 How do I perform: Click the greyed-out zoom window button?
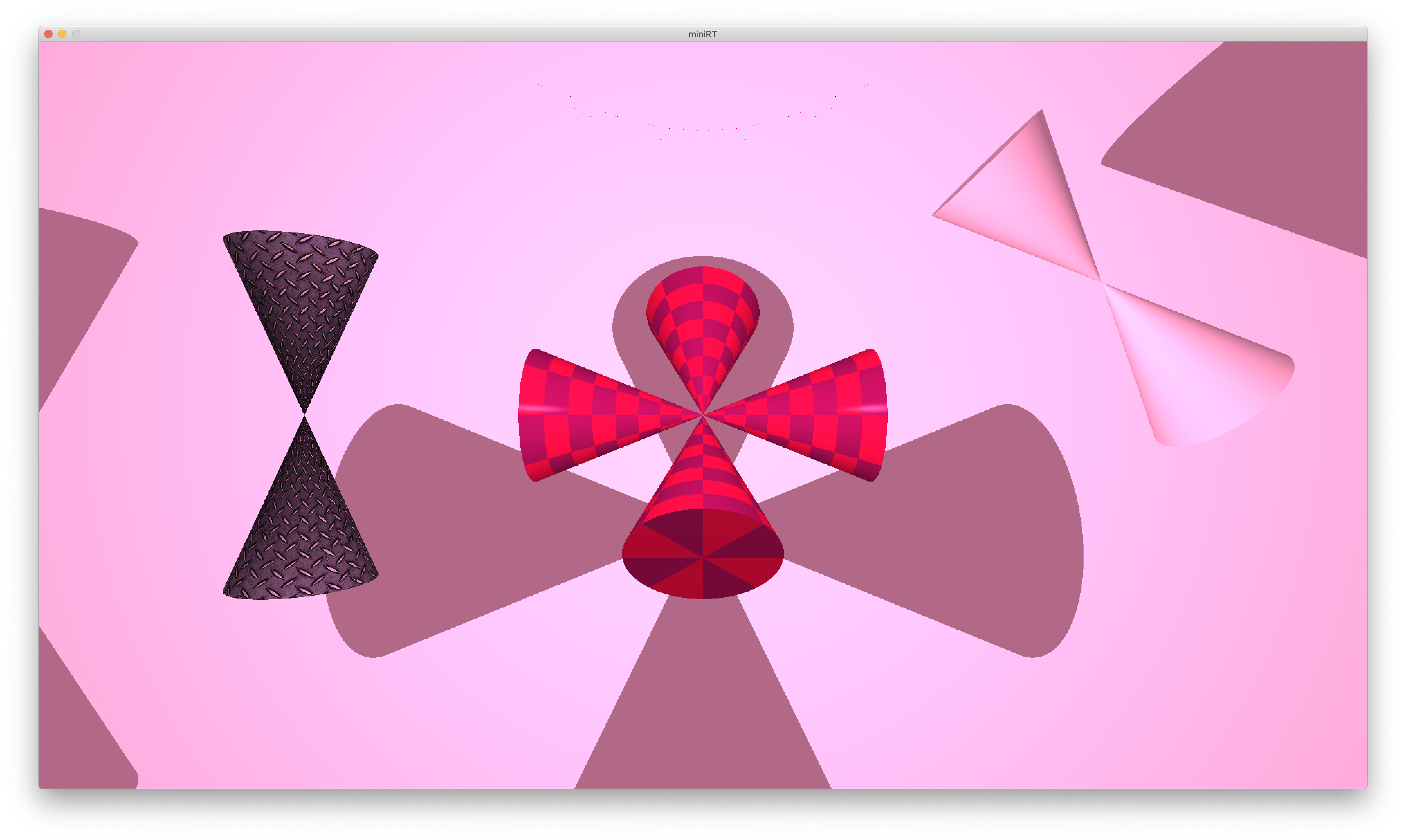(76, 34)
